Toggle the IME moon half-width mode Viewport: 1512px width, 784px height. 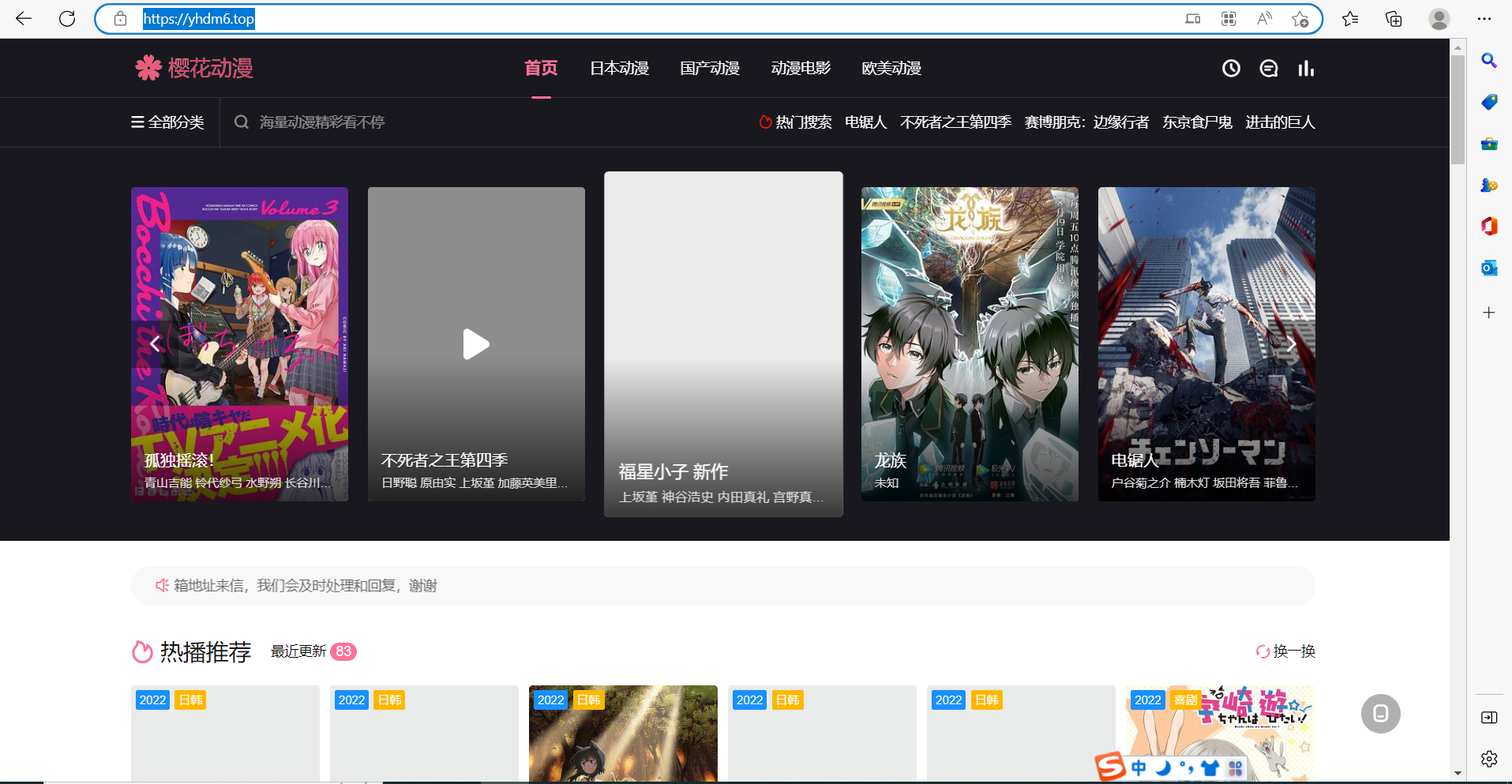pyautogui.click(x=1162, y=768)
